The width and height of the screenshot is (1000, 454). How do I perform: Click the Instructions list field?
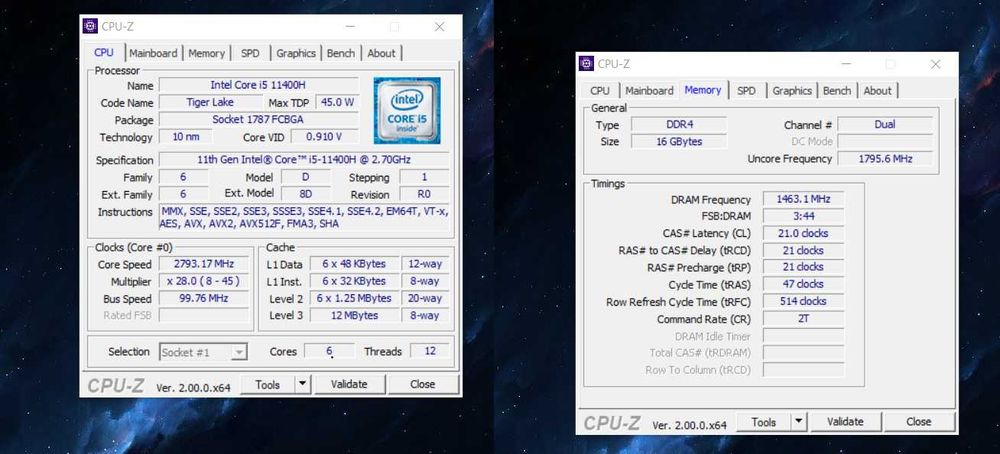click(x=304, y=217)
